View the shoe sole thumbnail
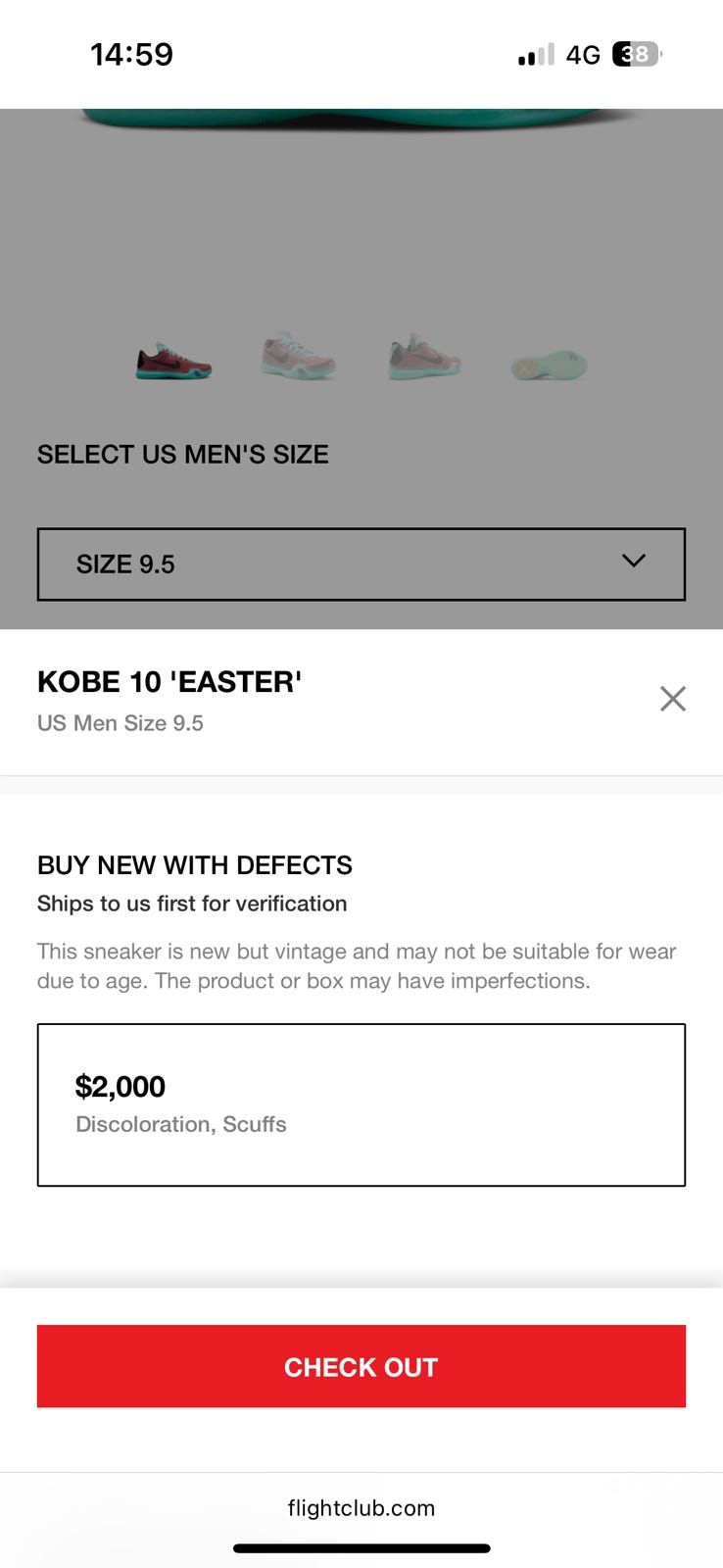723x1568 pixels. point(549,366)
